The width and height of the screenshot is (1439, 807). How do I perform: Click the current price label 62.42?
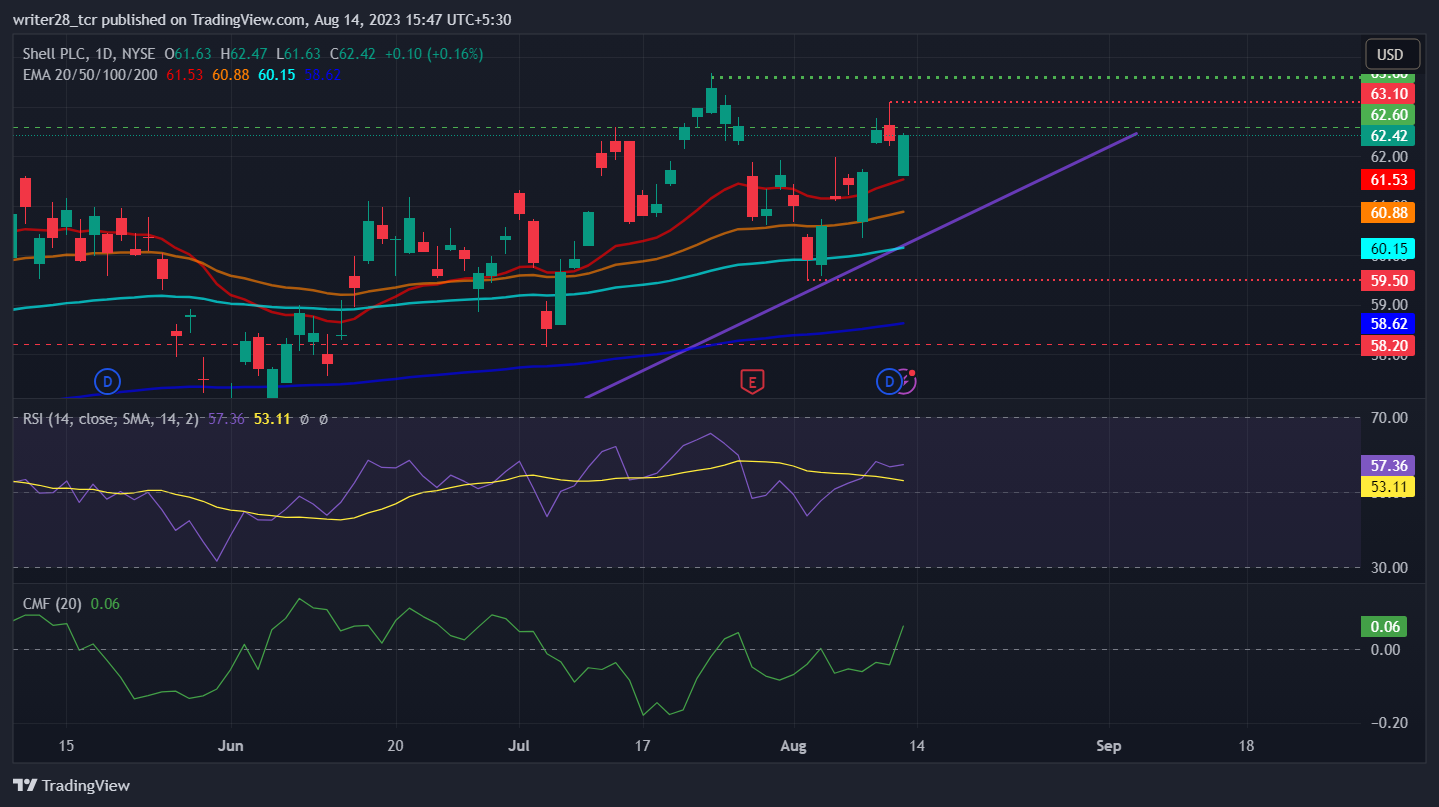pos(1389,136)
